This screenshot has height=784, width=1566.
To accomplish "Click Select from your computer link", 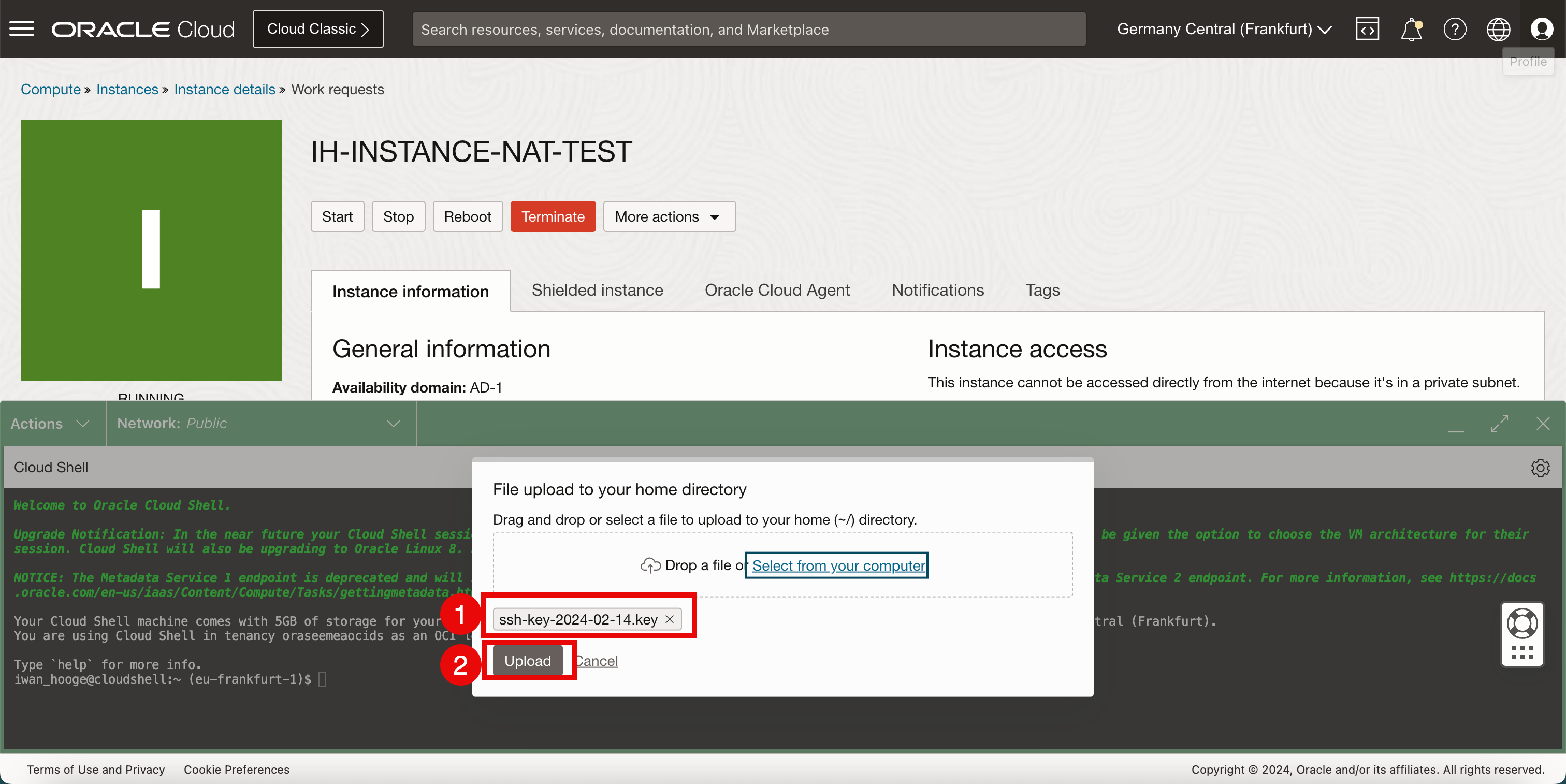I will pos(838,565).
